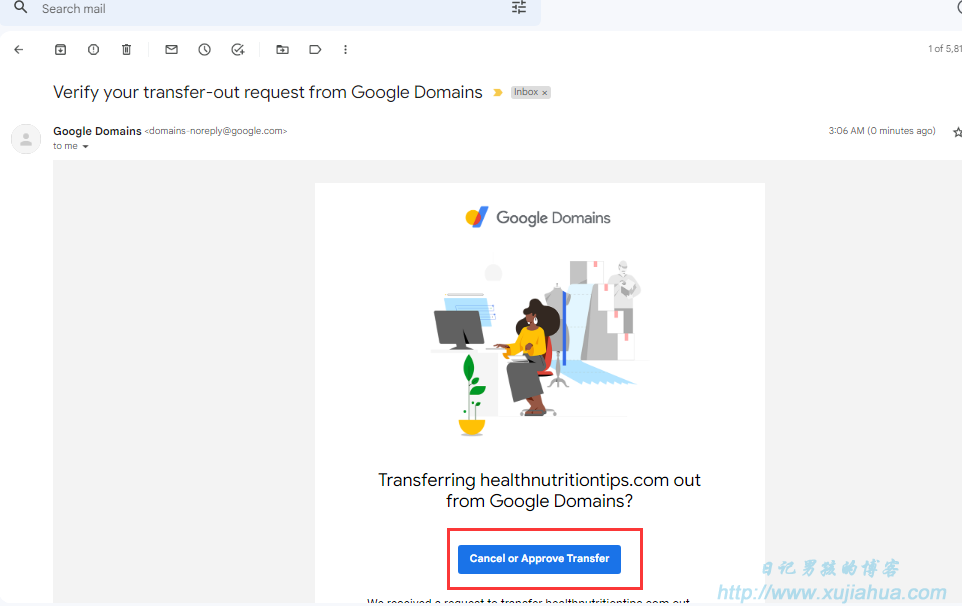Image resolution: width=962 pixels, height=606 pixels.
Task: Add email to Tasks
Action: pyautogui.click(x=238, y=50)
